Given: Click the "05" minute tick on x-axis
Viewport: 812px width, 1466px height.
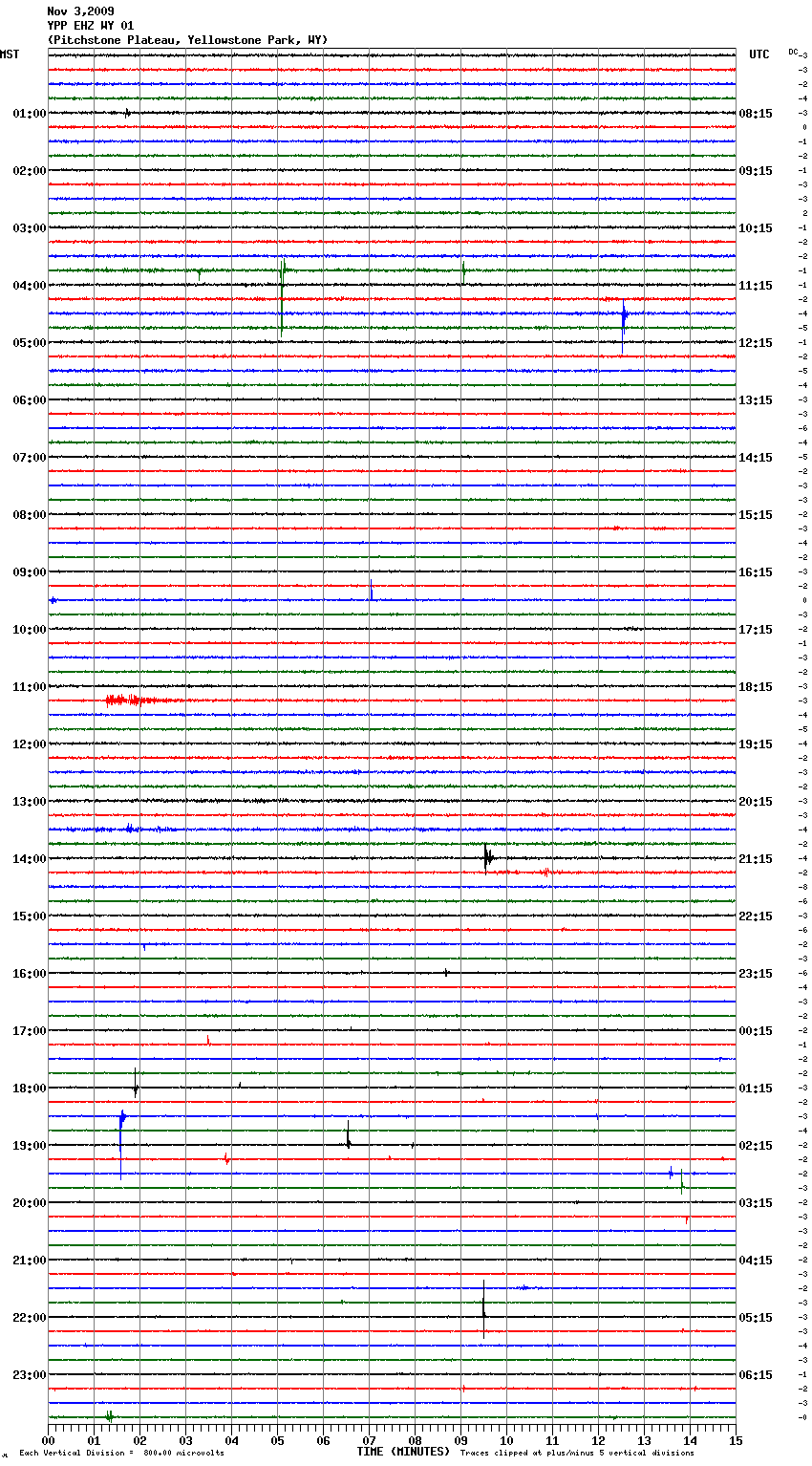Looking at the screenshot, I should pyautogui.click(x=277, y=1439).
